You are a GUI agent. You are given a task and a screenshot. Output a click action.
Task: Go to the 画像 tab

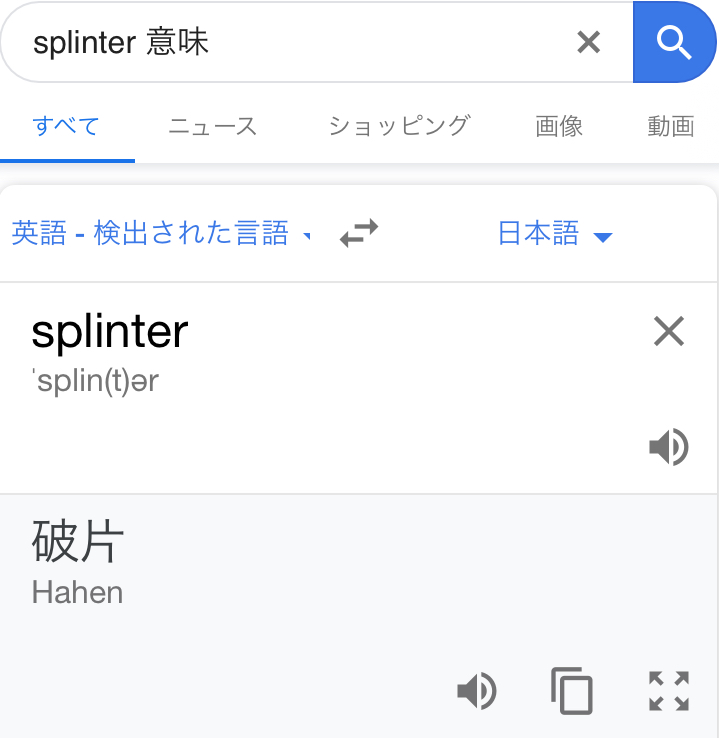tap(559, 126)
